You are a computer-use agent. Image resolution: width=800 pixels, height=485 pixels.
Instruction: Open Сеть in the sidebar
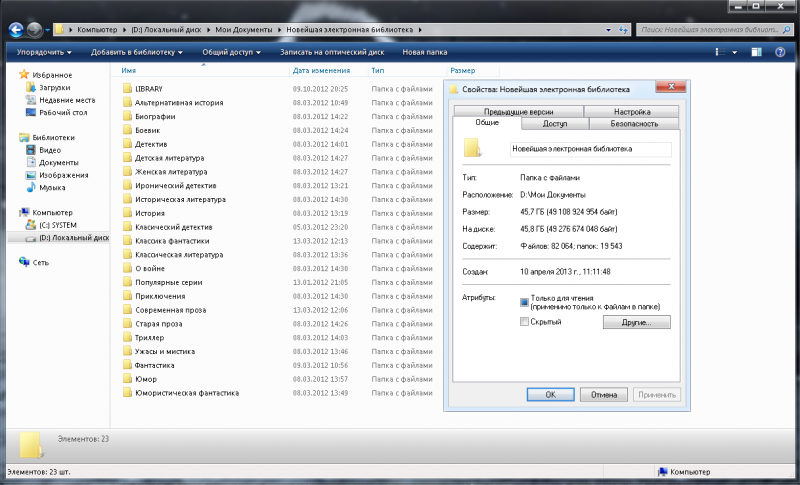click(x=34, y=262)
